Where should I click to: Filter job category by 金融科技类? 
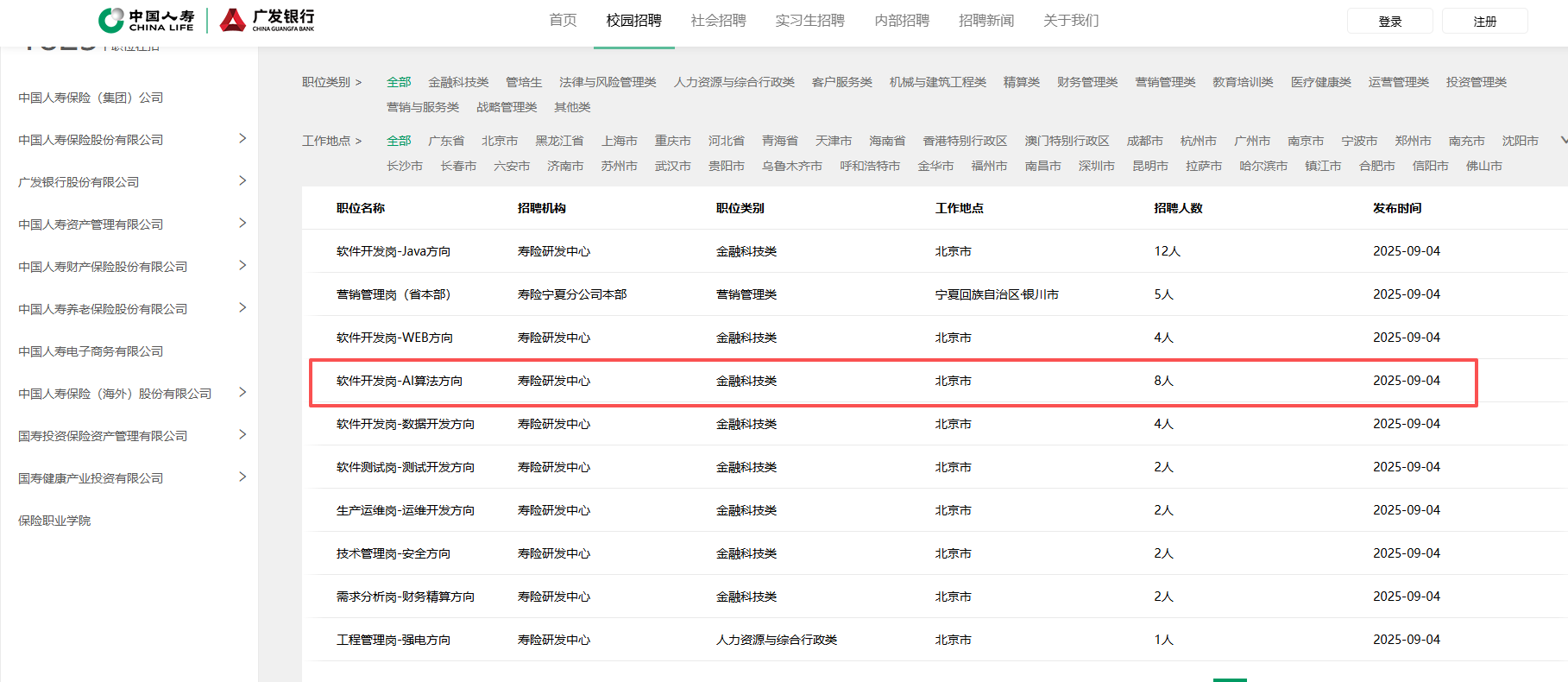pos(458,82)
